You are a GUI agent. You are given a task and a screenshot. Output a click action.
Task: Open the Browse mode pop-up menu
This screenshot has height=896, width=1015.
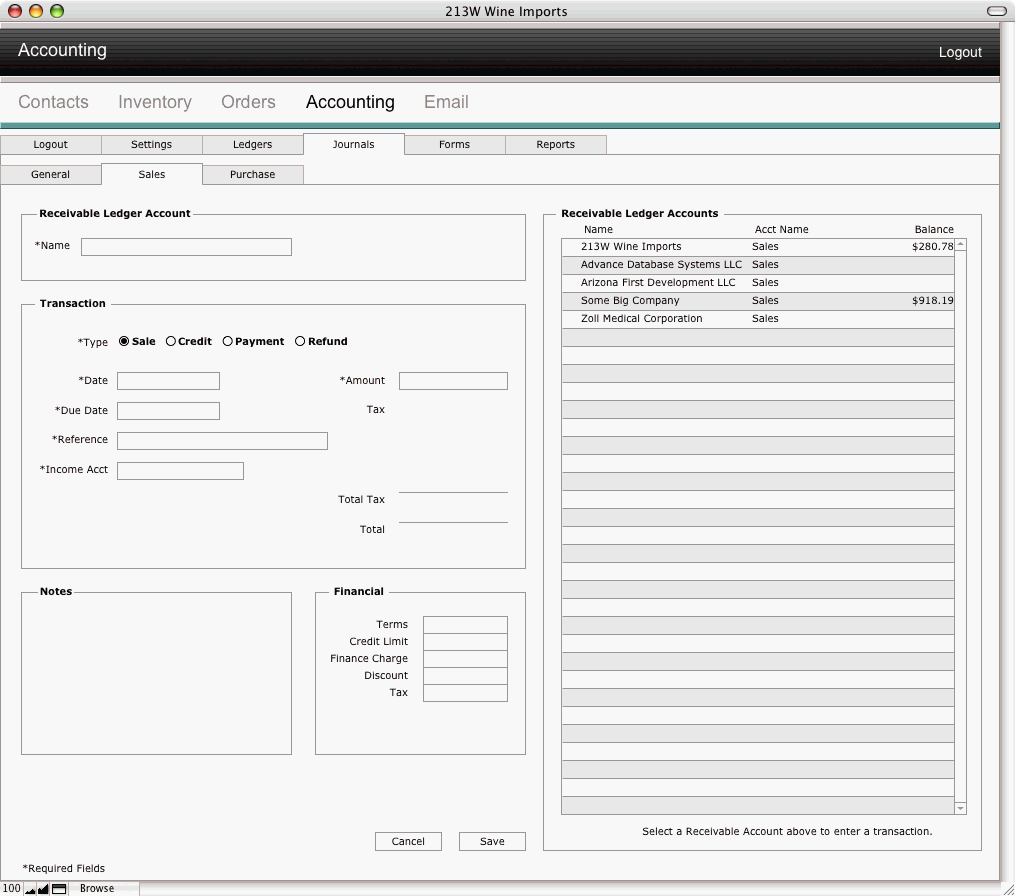pos(104,889)
